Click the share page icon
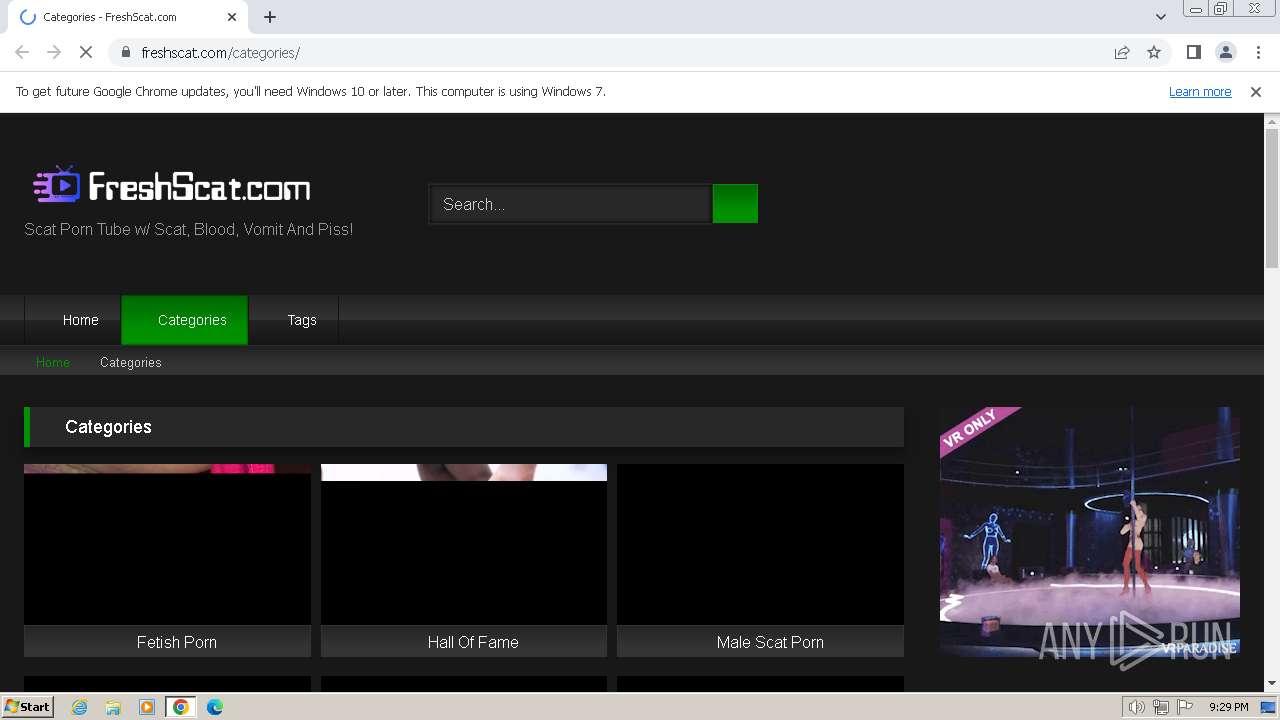 [x=1122, y=52]
